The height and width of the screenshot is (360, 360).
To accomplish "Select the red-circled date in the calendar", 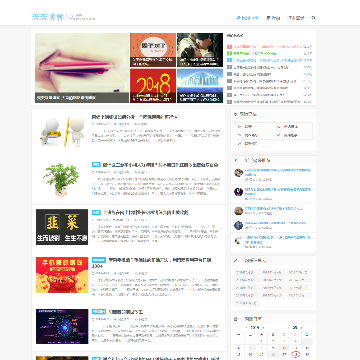I will click(x=296, y=354).
